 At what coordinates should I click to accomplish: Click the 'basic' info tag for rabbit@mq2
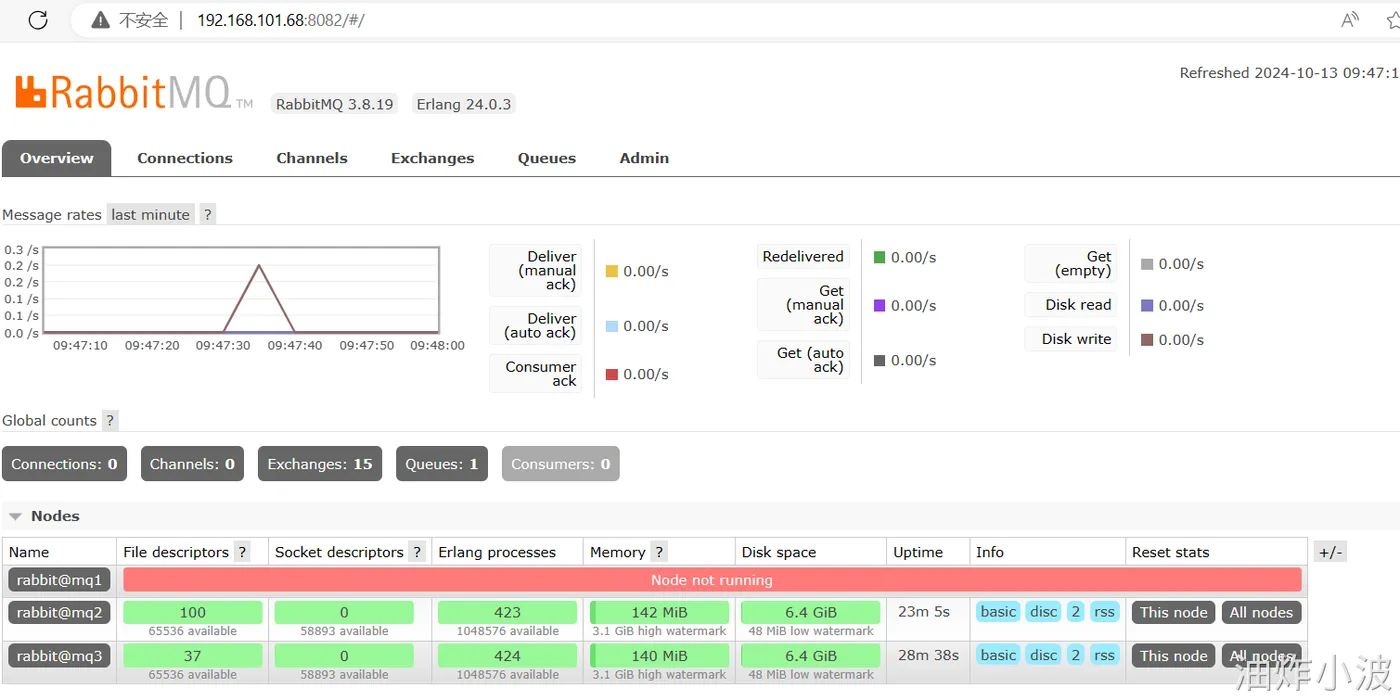point(998,612)
